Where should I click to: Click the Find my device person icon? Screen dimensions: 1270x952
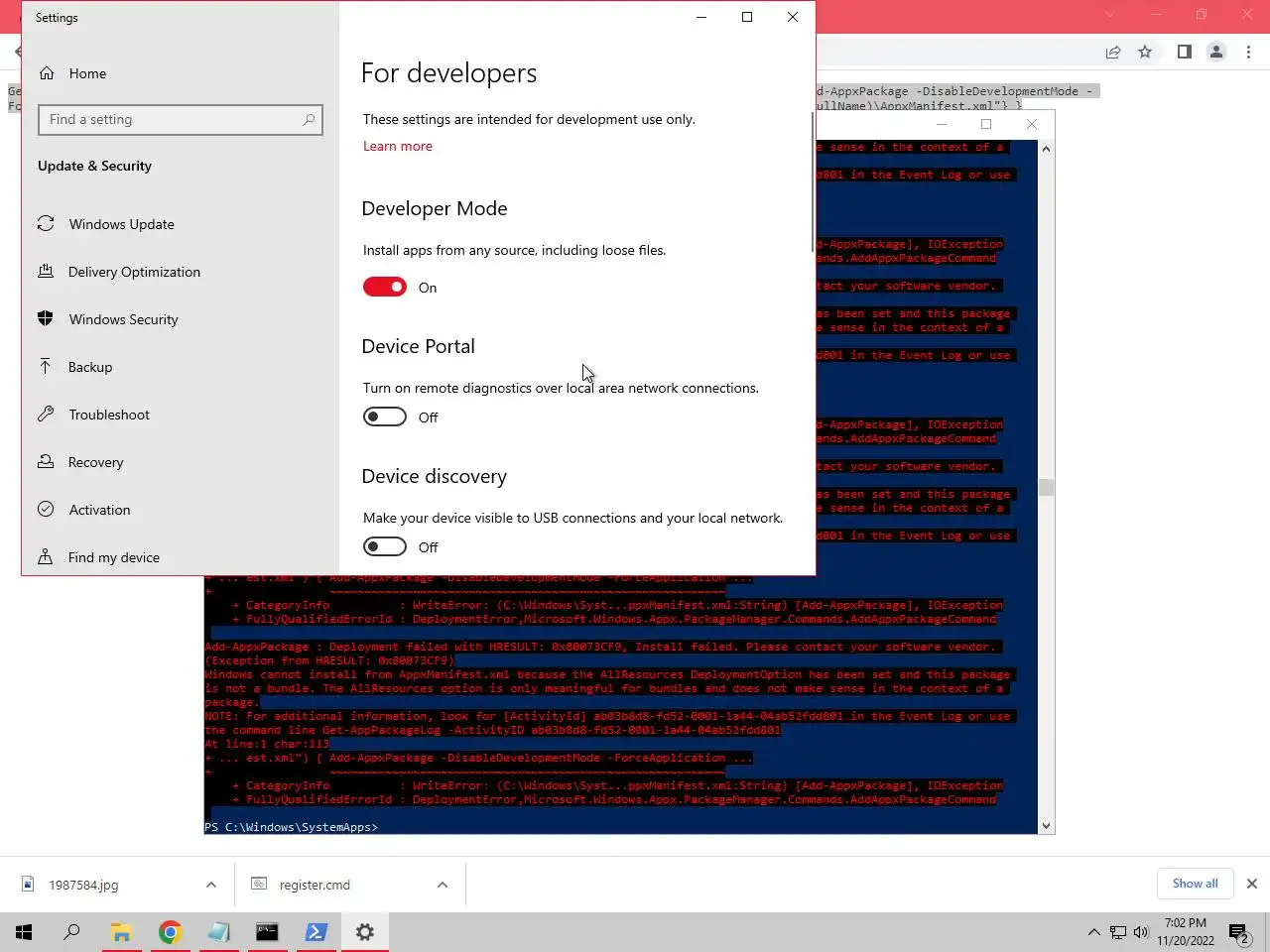point(46,556)
